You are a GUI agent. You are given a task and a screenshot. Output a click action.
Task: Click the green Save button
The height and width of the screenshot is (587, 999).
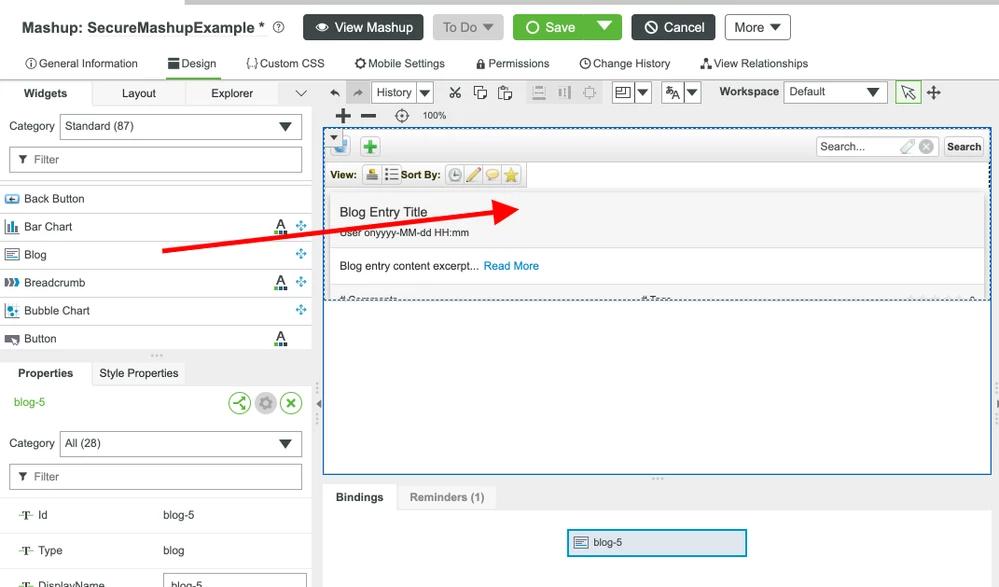[x=550, y=27]
